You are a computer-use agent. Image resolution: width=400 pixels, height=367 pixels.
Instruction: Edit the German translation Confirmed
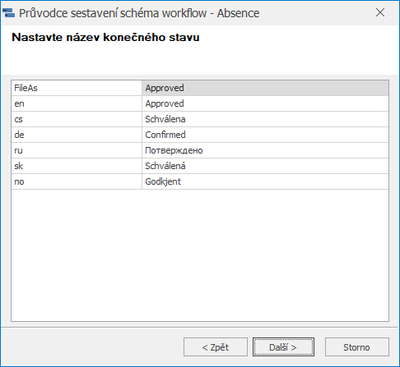tap(265, 135)
